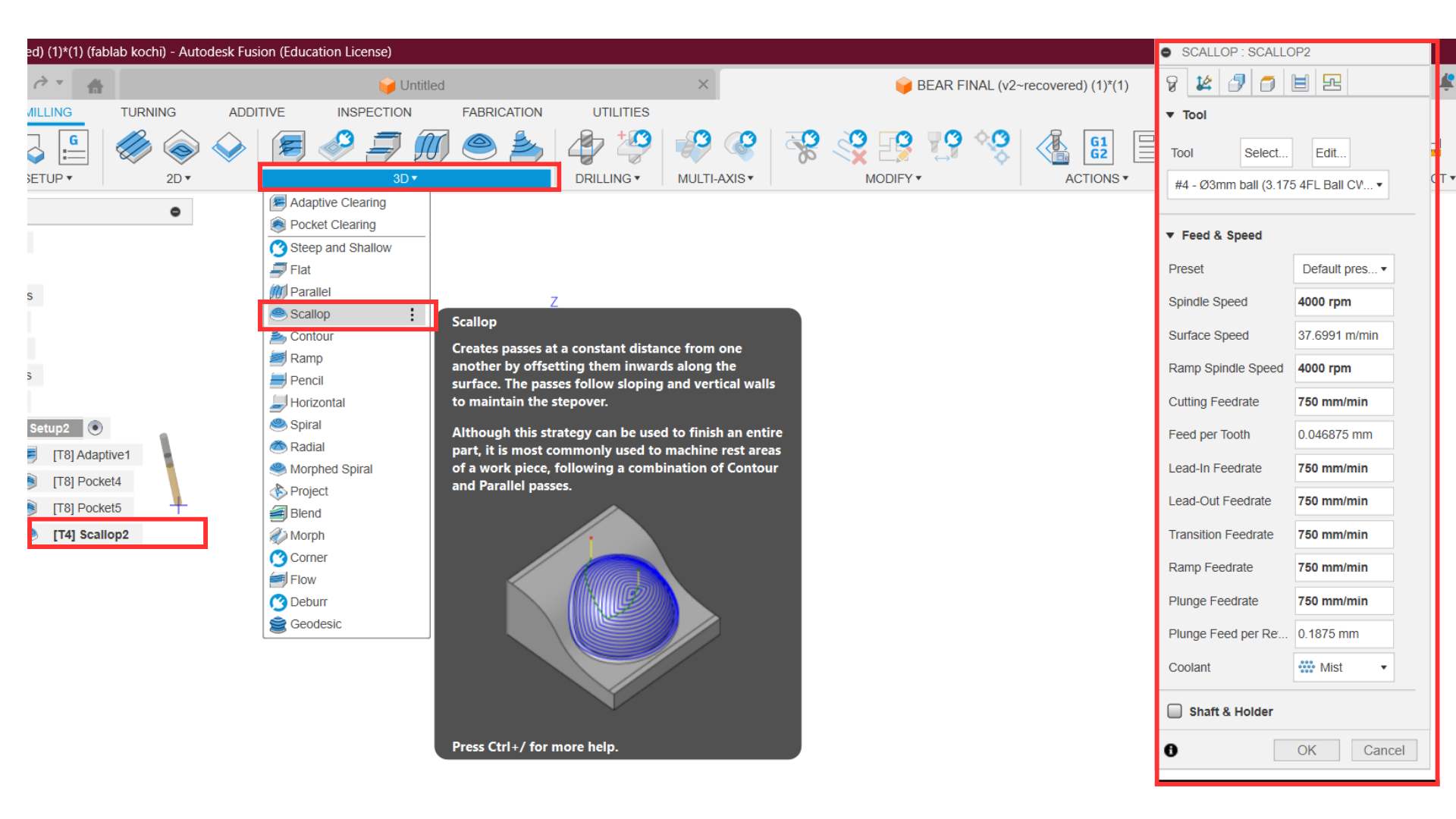
Task: Open the 2D dropdown menu
Action: (x=178, y=178)
